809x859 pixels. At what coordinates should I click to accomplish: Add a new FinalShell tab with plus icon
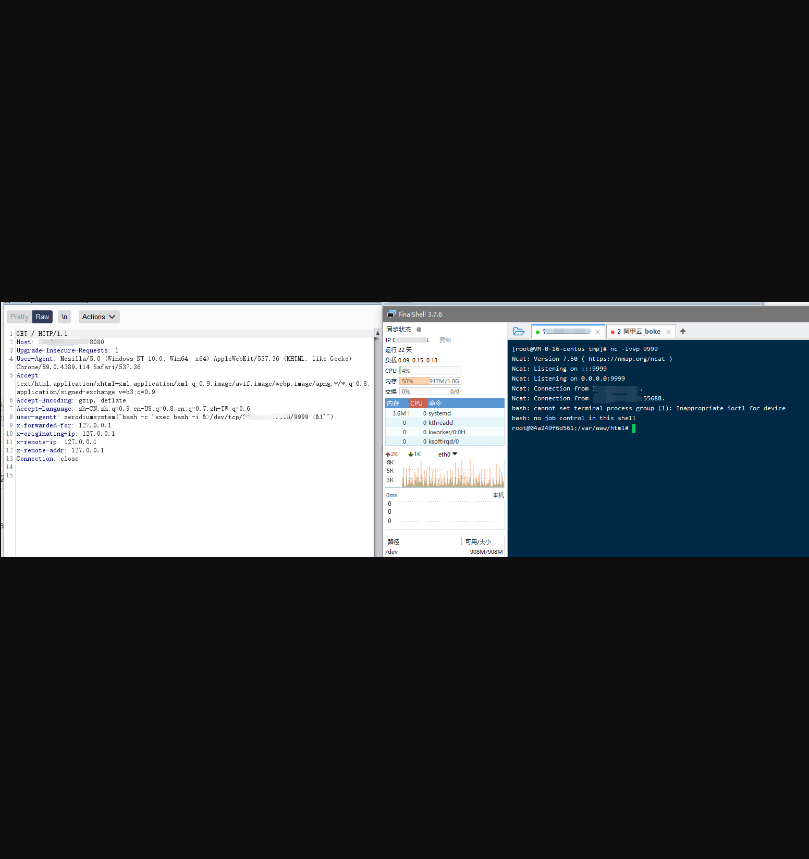click(x=683, y=331)
